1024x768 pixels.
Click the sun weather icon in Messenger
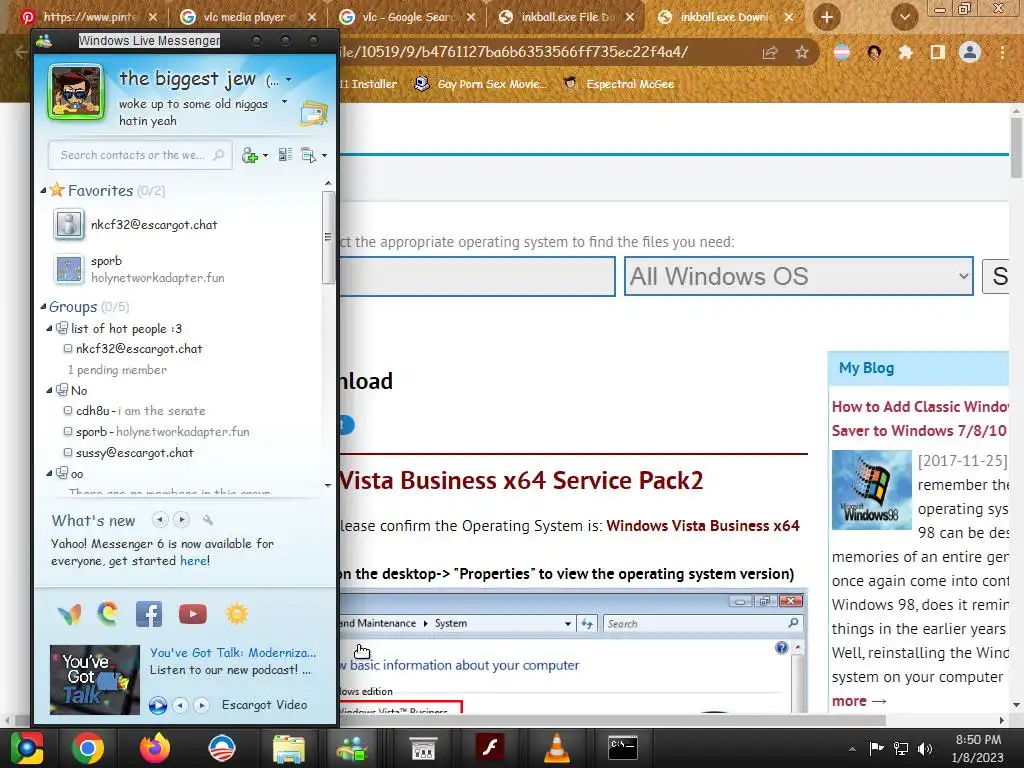tap(236, 614)
